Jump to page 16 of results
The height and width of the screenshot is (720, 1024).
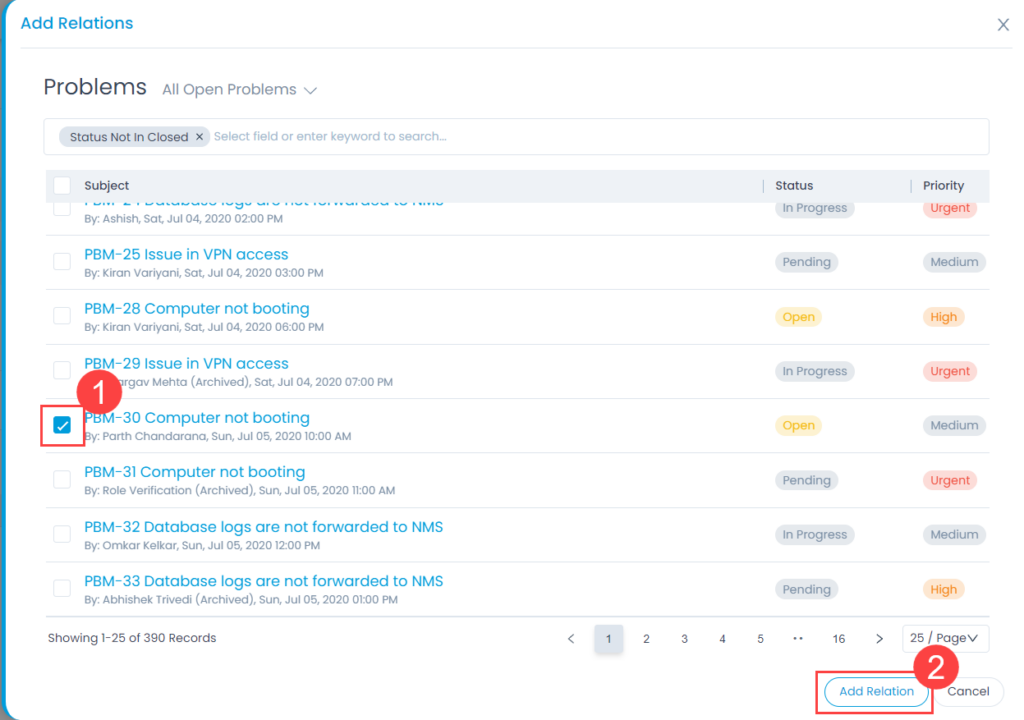pyautogui.click(x=839, y=639)
